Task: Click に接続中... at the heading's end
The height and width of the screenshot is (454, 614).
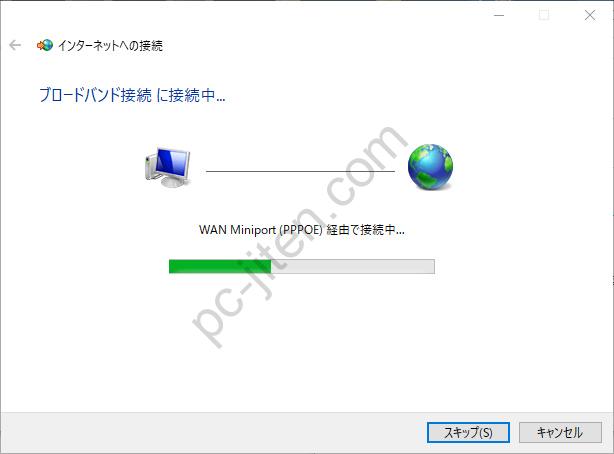Action: point(191,95)
